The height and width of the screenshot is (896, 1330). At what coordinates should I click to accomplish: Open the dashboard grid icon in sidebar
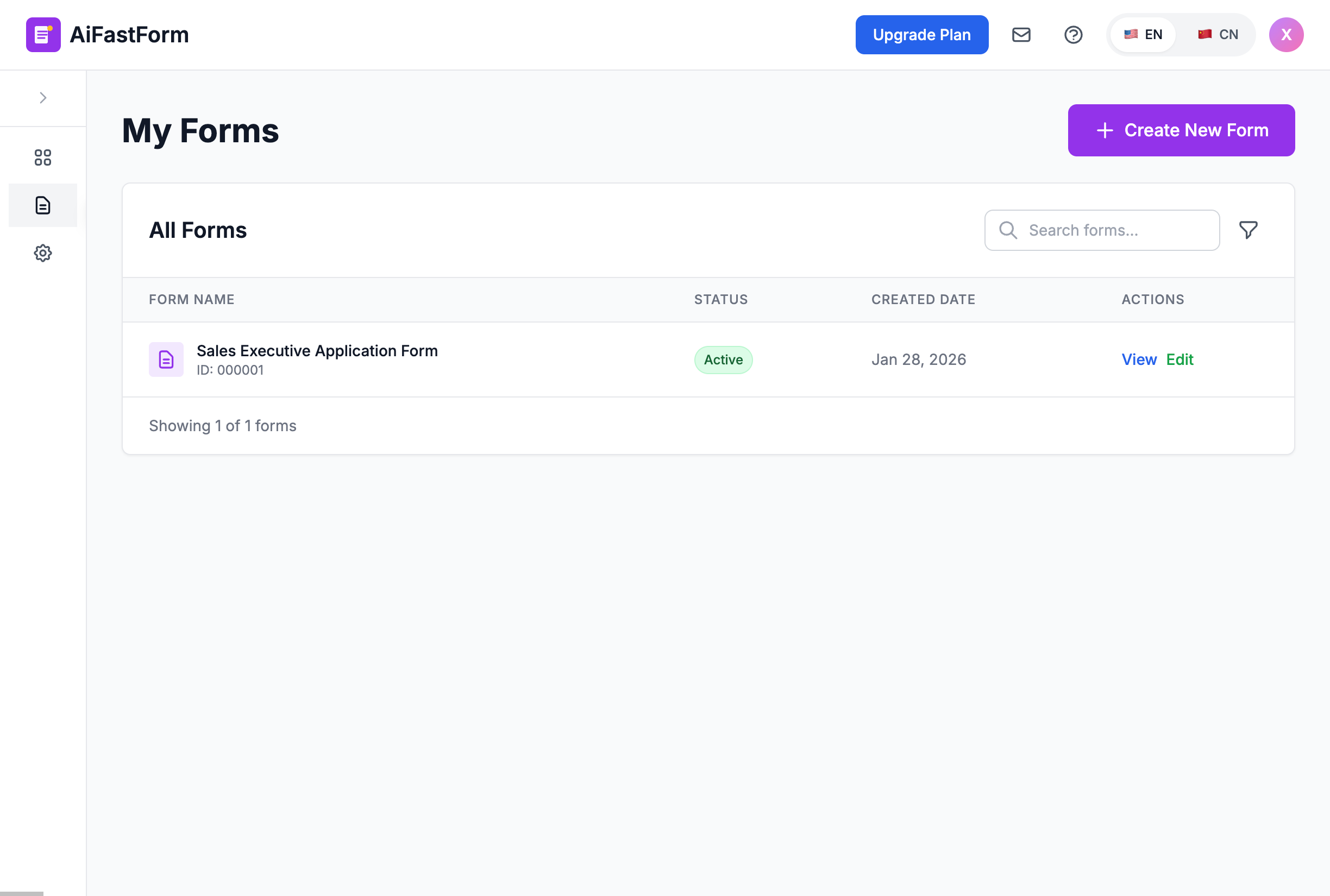pyautogui.click(x=43, y=157)
